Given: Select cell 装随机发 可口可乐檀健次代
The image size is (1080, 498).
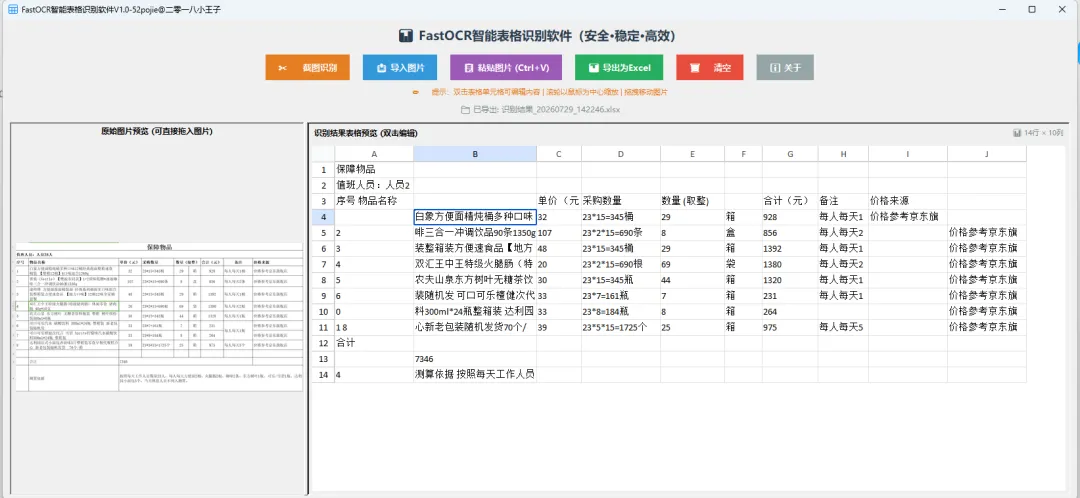Looking at the screenshot, I should coord(475,295).
